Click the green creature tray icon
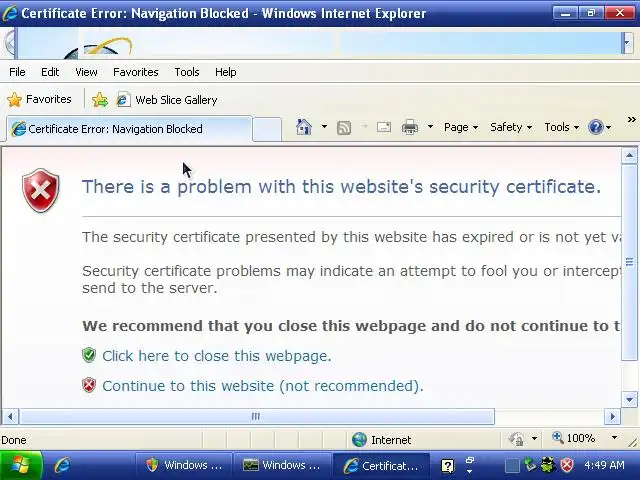 click(548, 464)
